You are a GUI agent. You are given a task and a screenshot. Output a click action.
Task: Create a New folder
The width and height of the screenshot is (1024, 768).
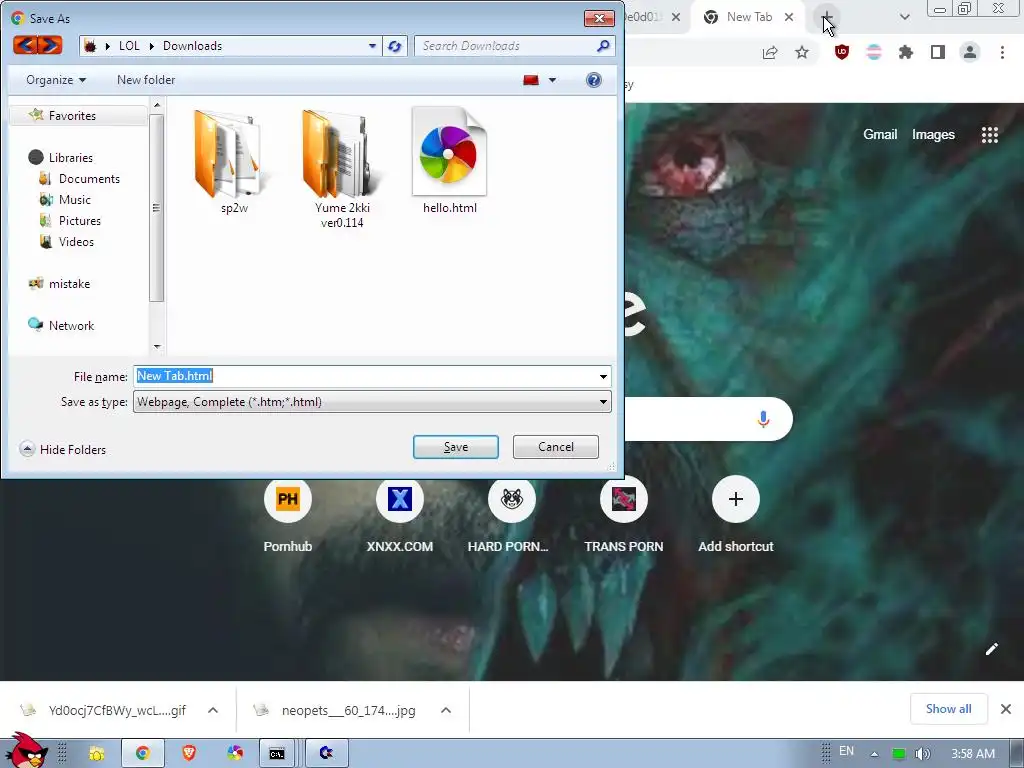point(146,80)
